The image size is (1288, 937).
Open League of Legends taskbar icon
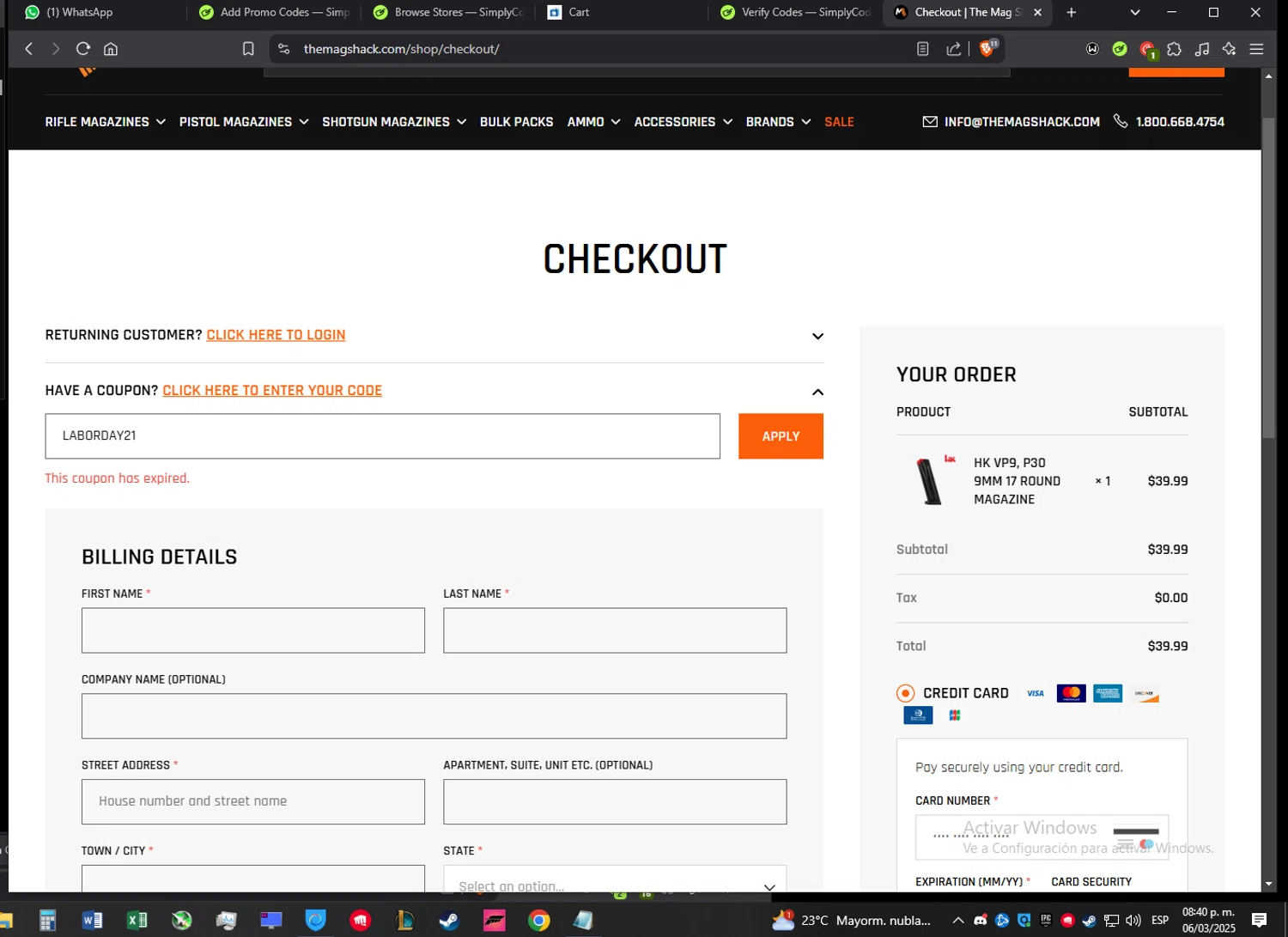(404, 921)
